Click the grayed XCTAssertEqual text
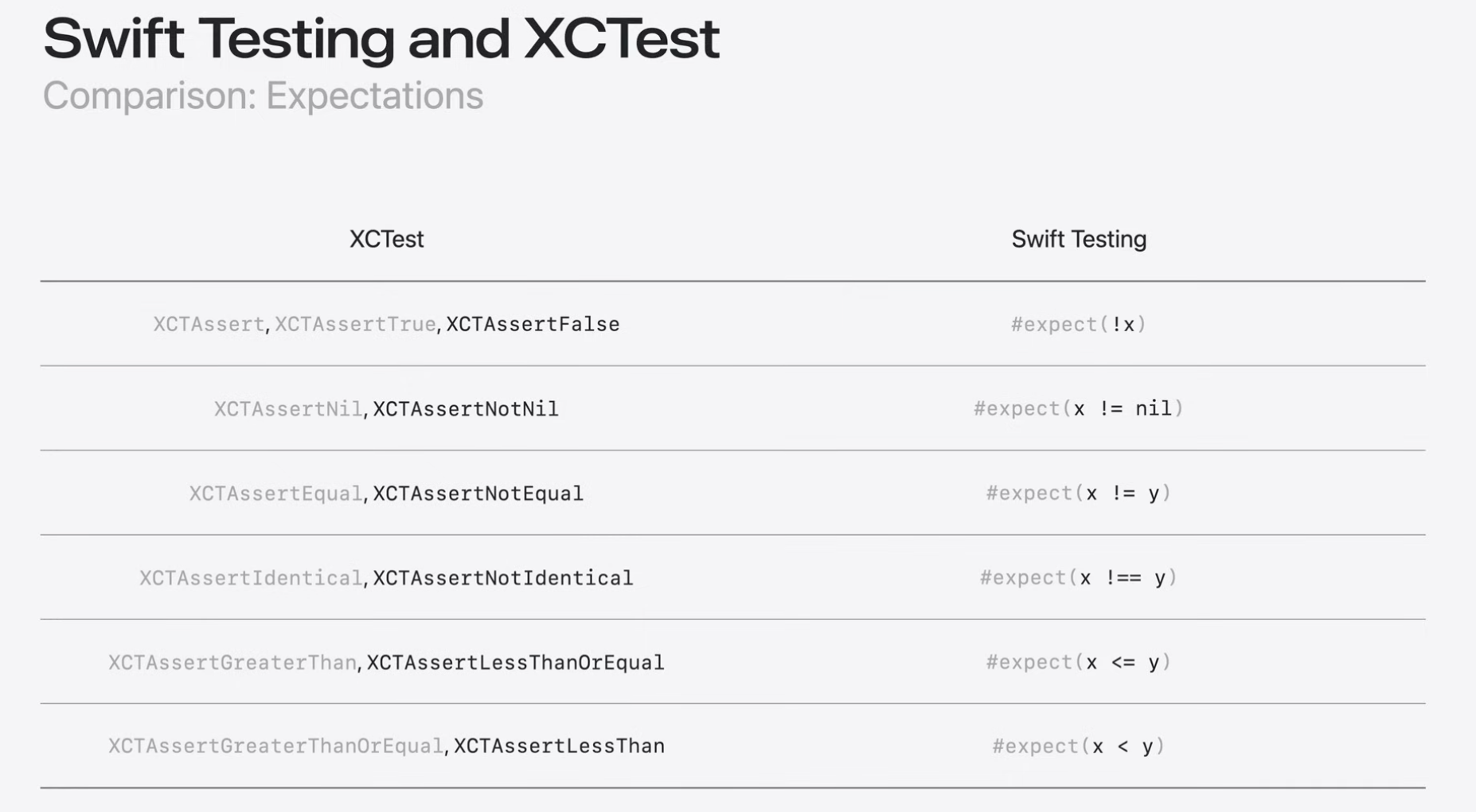 [275, 494]
